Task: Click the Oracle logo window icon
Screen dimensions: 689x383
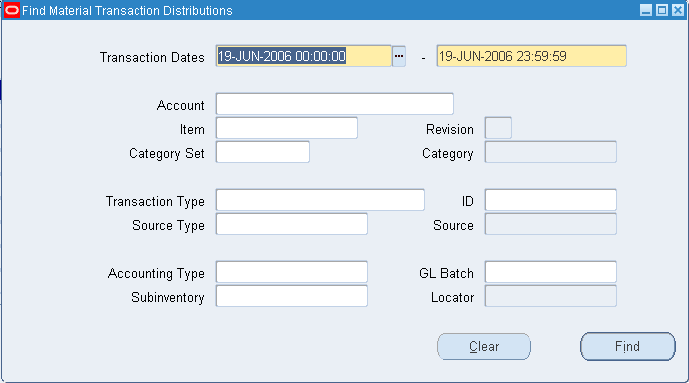Action: click(x=12, y=11)
